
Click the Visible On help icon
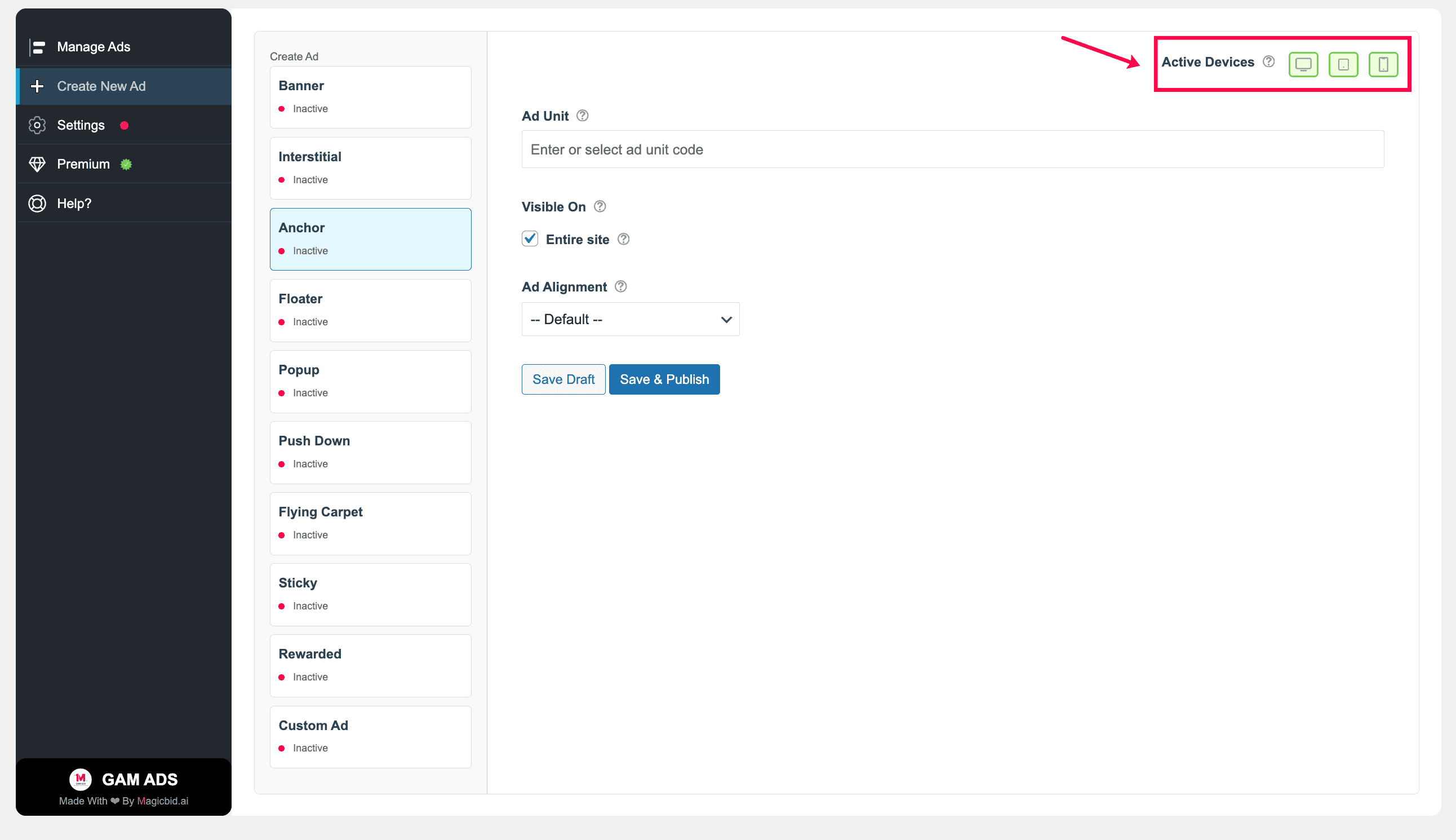(600, 206)
